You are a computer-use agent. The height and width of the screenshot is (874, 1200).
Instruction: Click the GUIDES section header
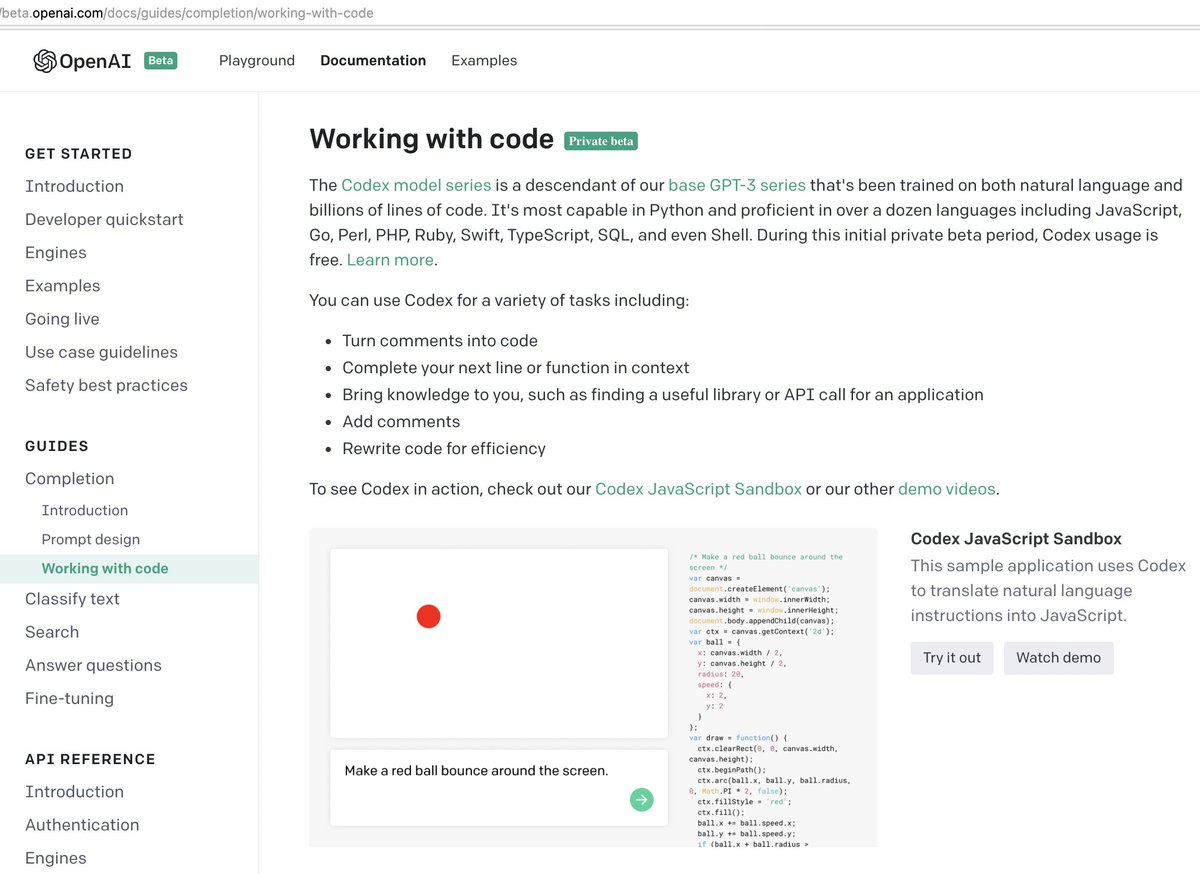57,446
